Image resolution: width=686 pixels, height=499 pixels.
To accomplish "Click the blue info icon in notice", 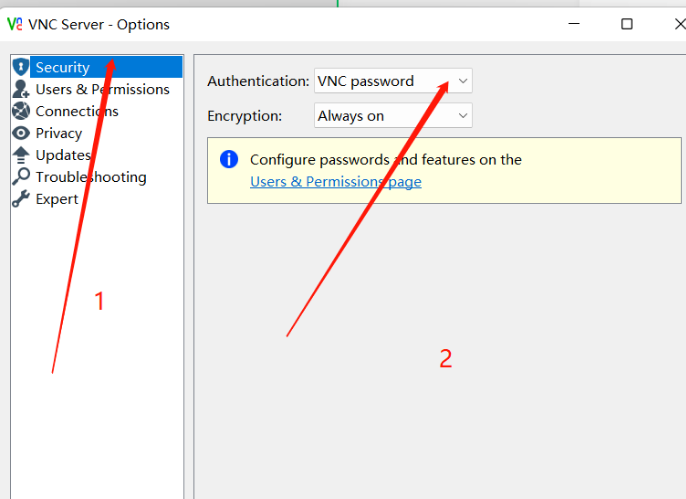I will (x=229, y=159).
